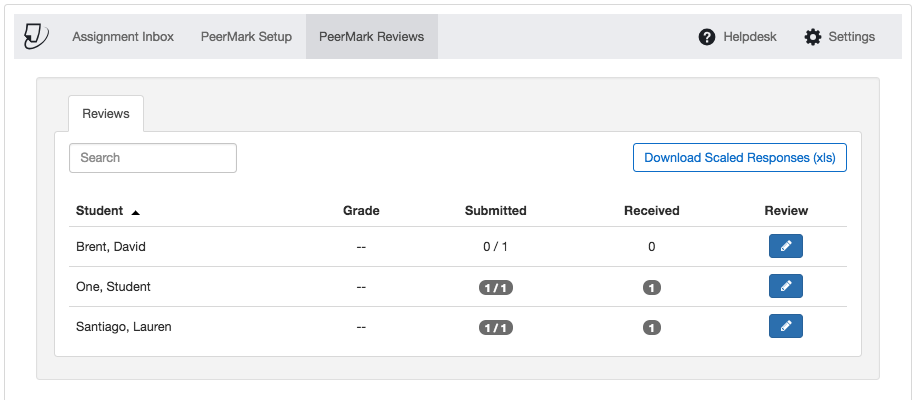Screen dimensions: 914x400
Task: Click submitted 1/1 badge for Santiago, Lauren
Action: 495,328
